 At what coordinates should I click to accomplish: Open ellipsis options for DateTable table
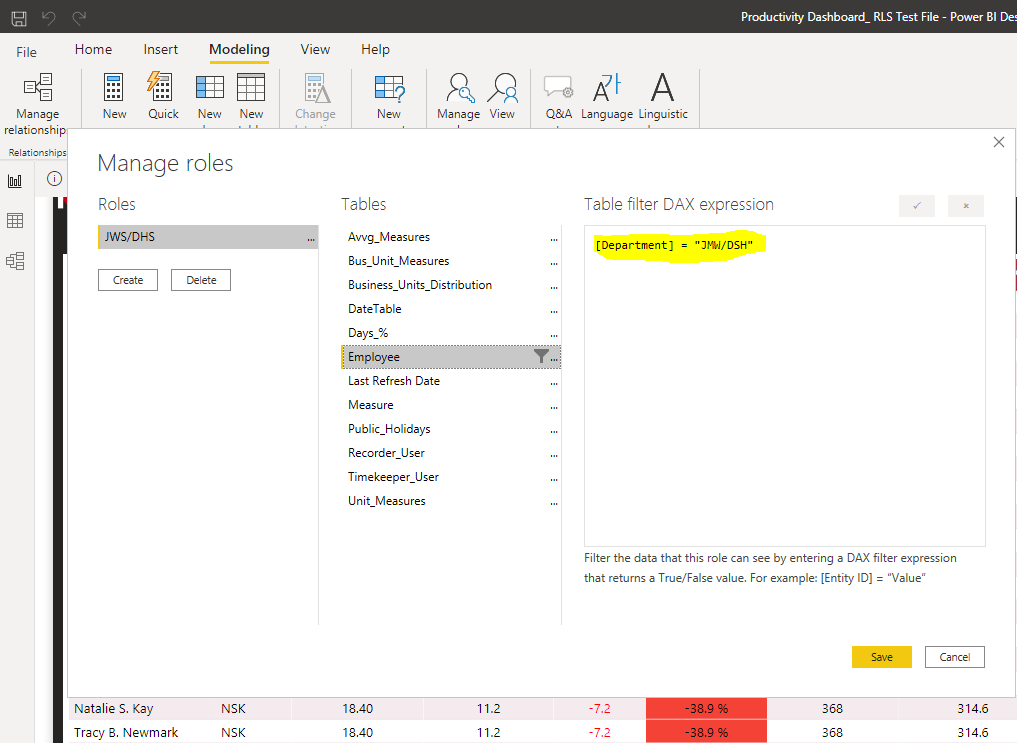click(554, 311)
